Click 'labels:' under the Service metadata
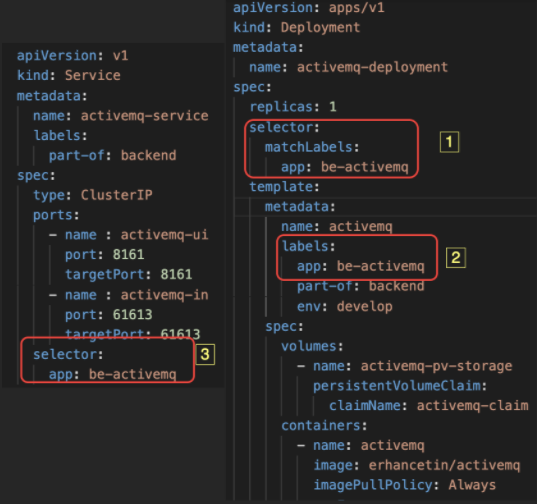The width and height of the screenshot is (537, 504). (x=60, y=136)
